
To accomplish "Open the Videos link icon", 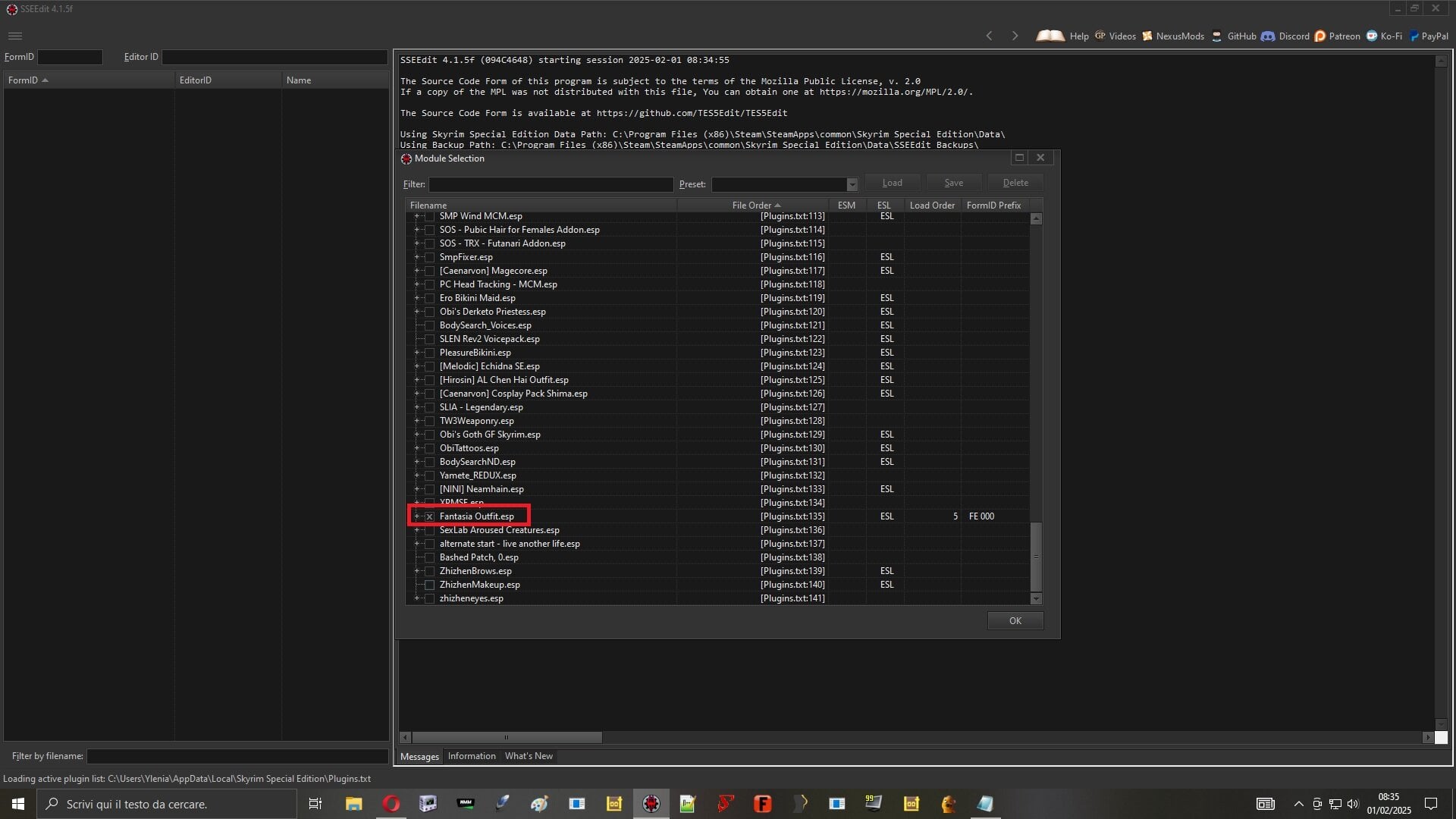I will tap(1100, 36).
